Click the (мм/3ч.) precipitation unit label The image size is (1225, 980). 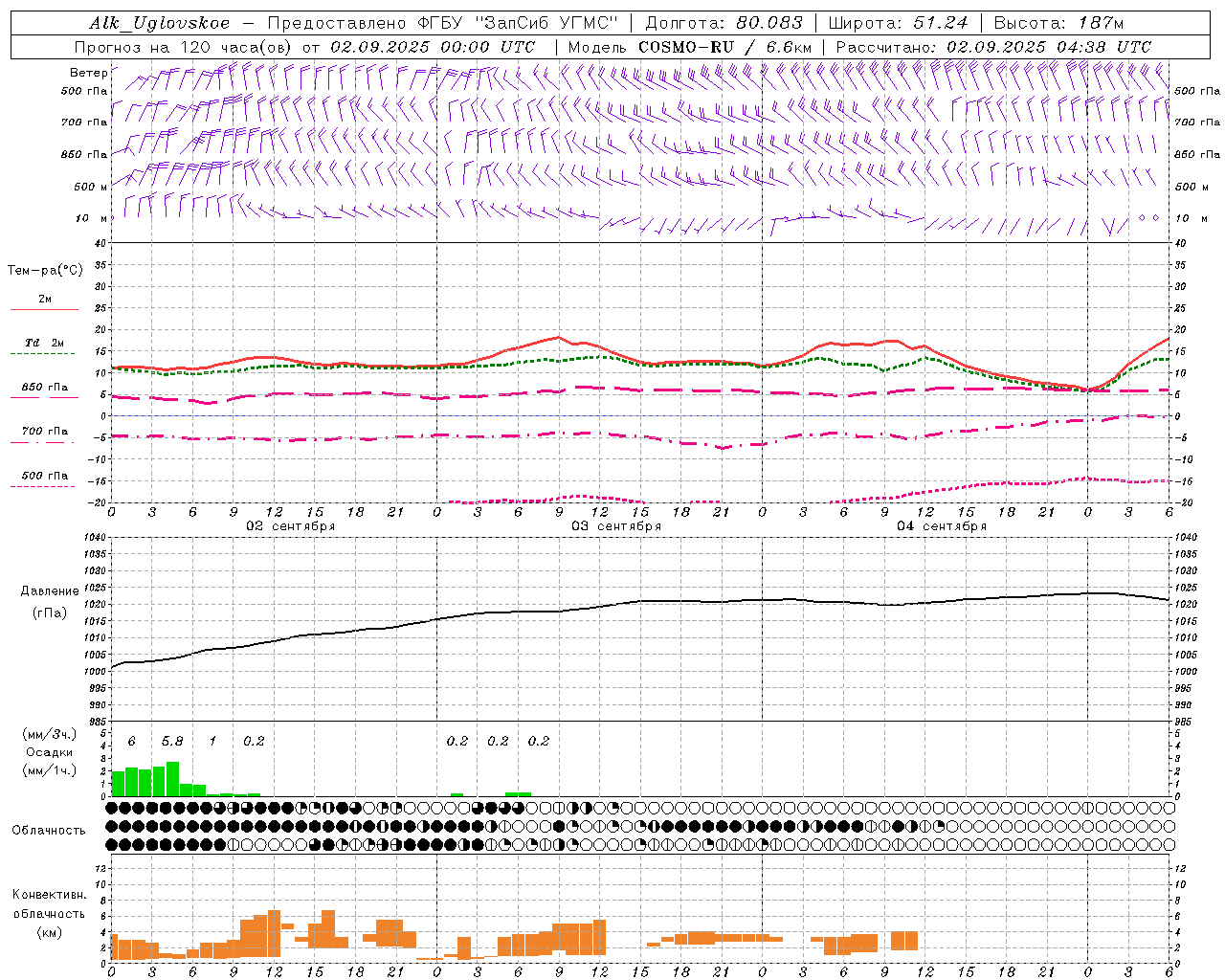pos(49,735)
